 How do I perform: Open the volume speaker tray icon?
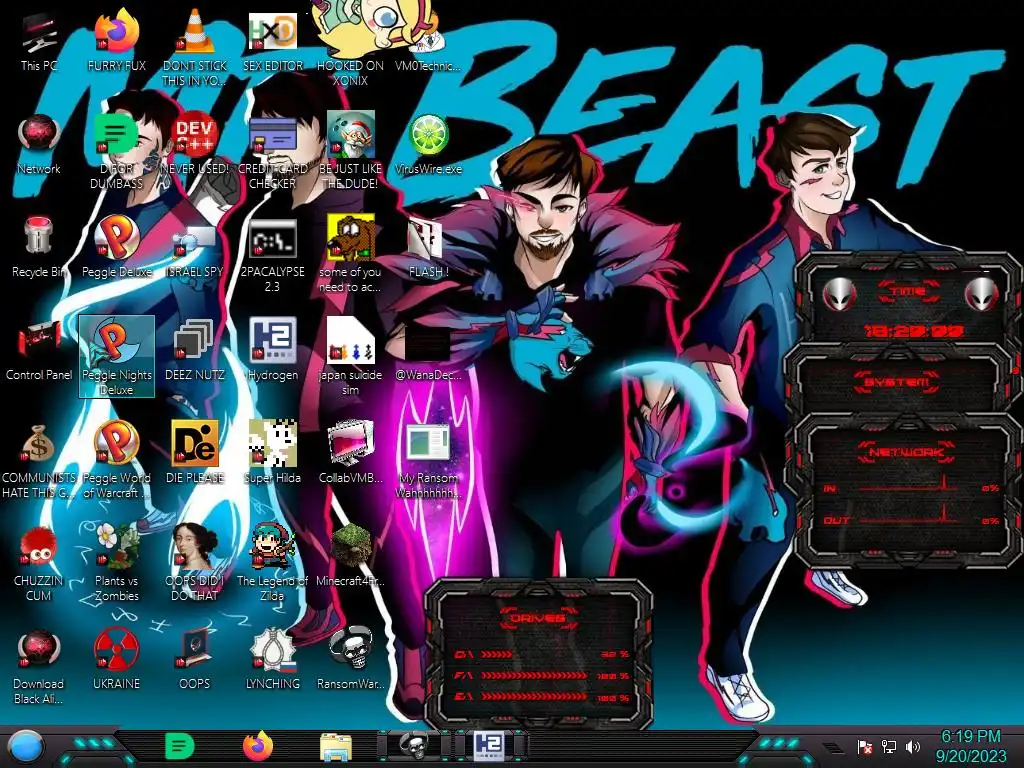[x=913, y=746]
